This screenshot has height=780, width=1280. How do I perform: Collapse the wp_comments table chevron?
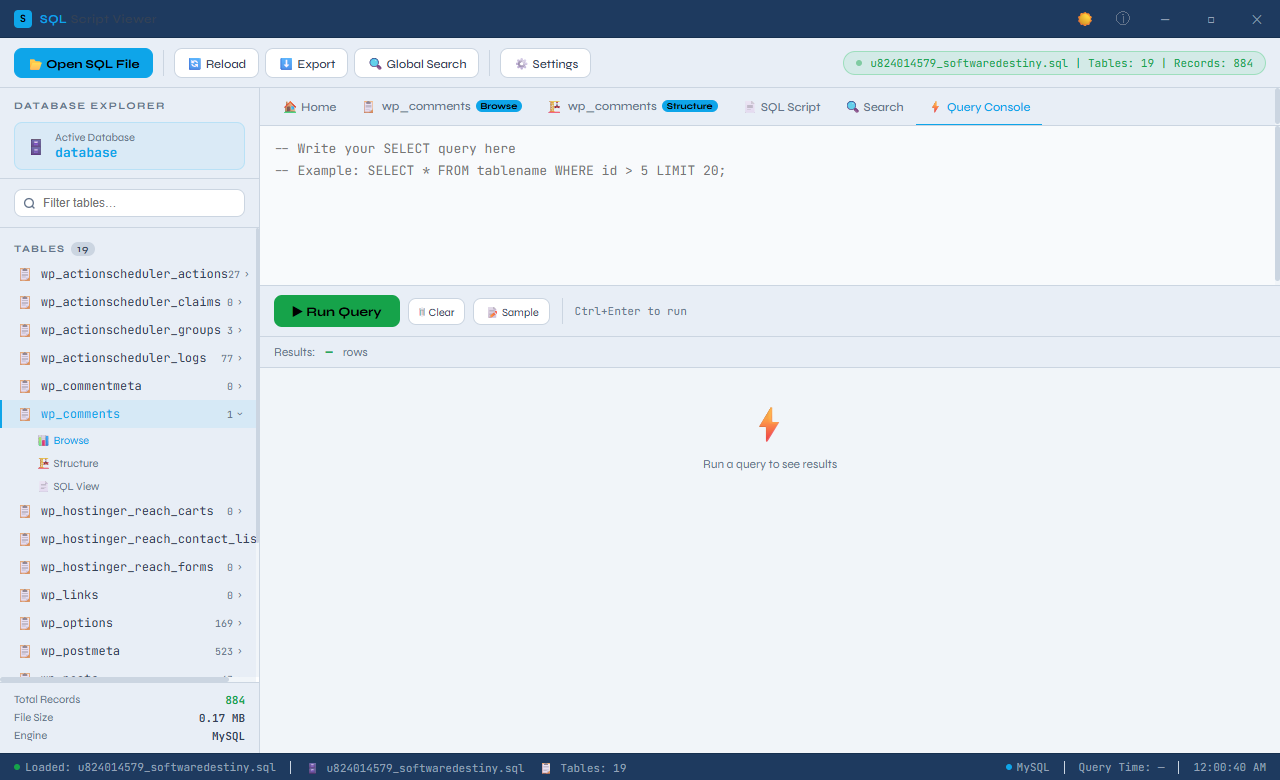pos(240,414)
